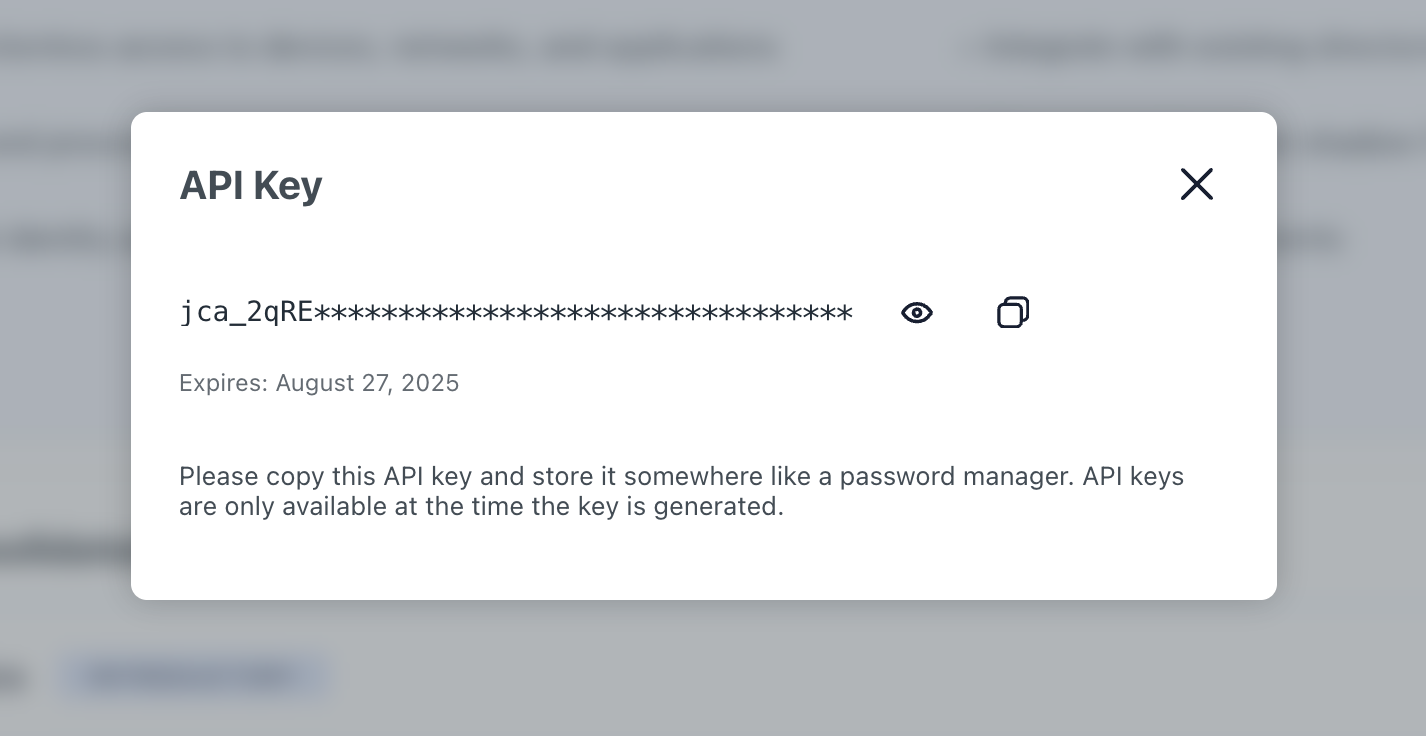This screenshot has height=736, width=1426.
Task: Close the API Key dialog
Action: (x=1196, y=184)
